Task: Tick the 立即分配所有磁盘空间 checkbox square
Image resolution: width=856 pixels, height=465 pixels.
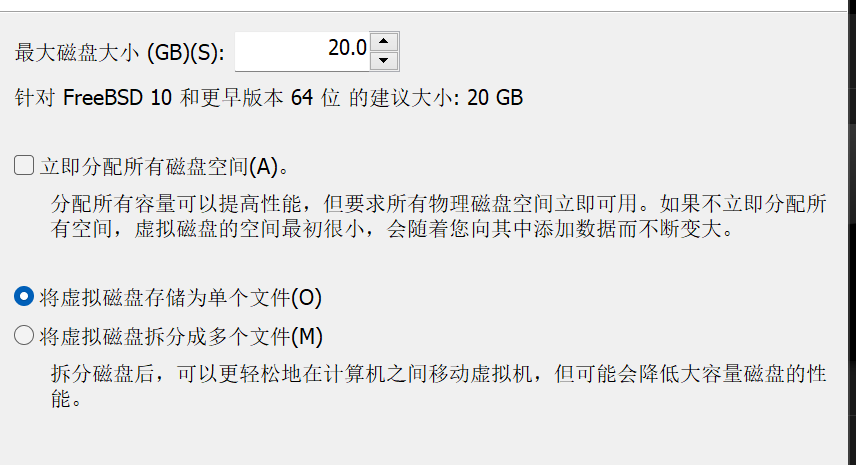Action: [x=24, y=165]
